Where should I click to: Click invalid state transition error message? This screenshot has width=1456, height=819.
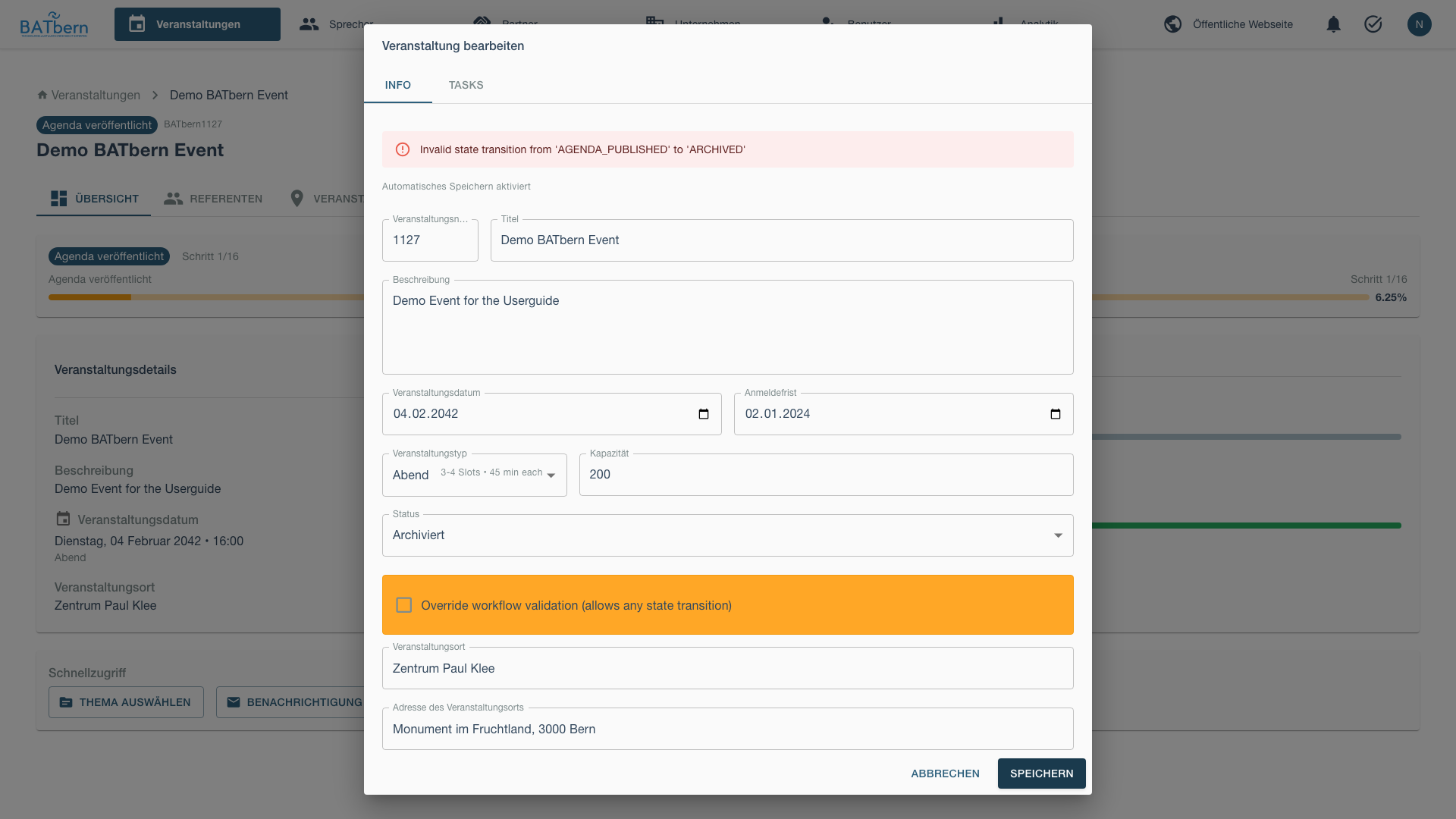tap(582, 149)
